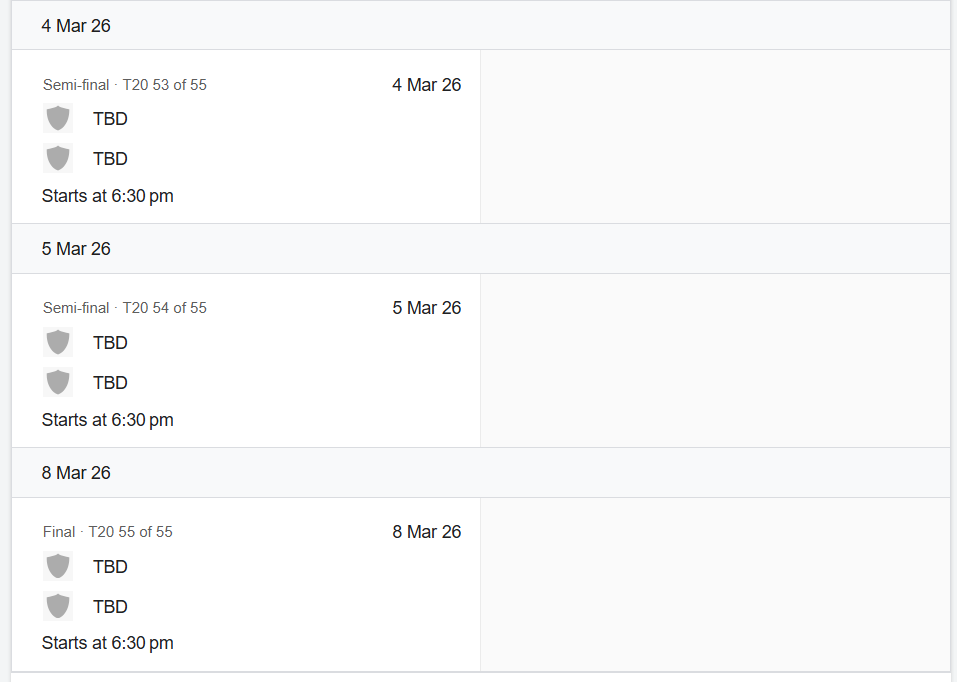This screenshot has height=682, width=957.
Task: Click first team shield icon in Semi-final 54
Action: coord(58,342)
